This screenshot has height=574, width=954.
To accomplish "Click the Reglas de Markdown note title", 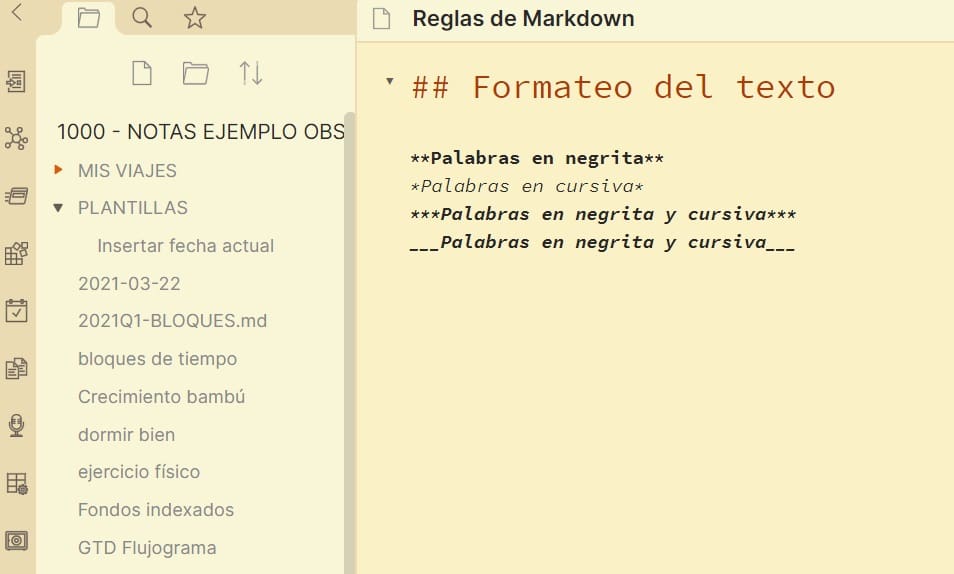I will (523, 19).
